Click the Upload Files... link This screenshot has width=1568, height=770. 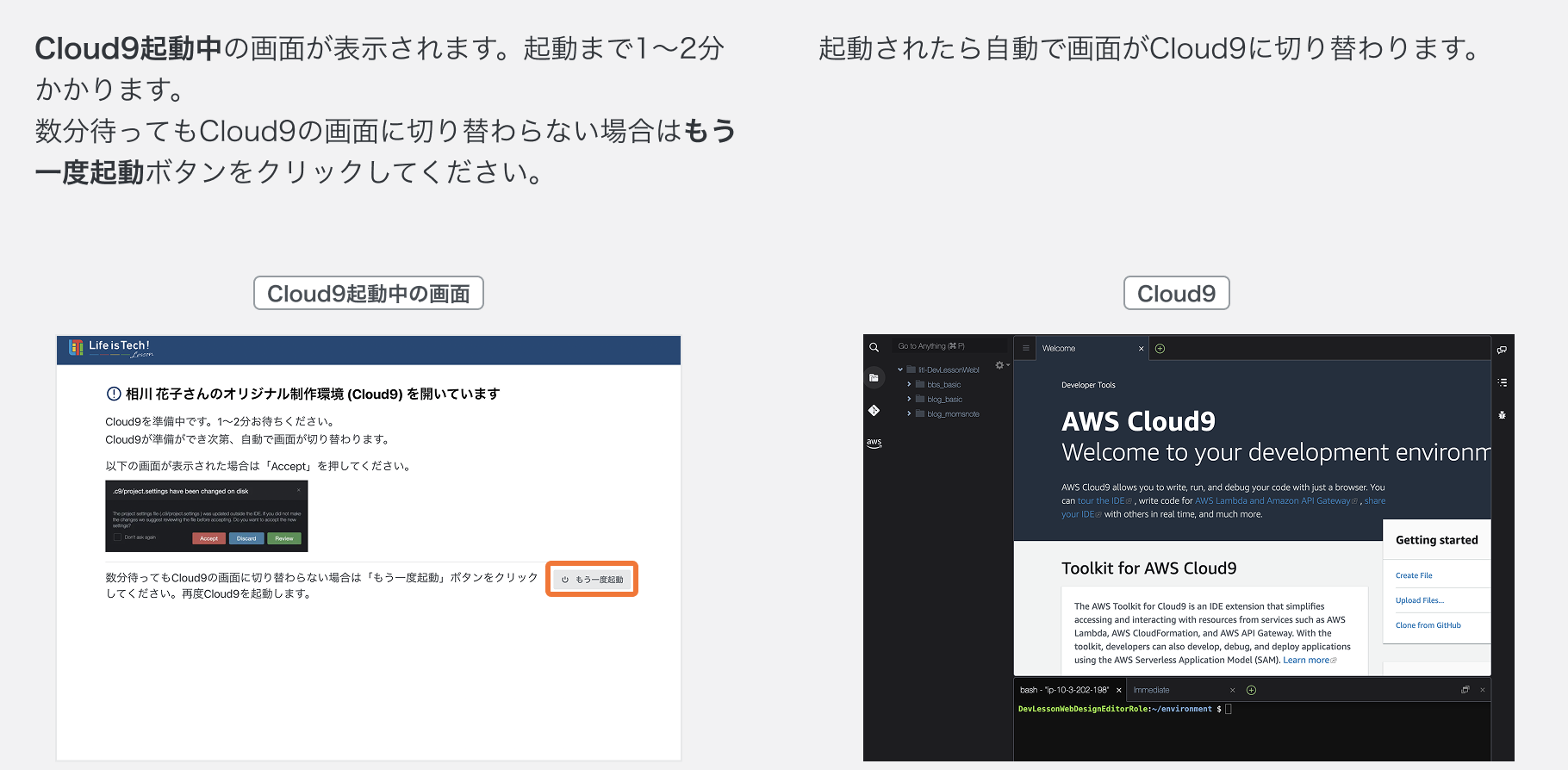click(x=1420, y=600)
